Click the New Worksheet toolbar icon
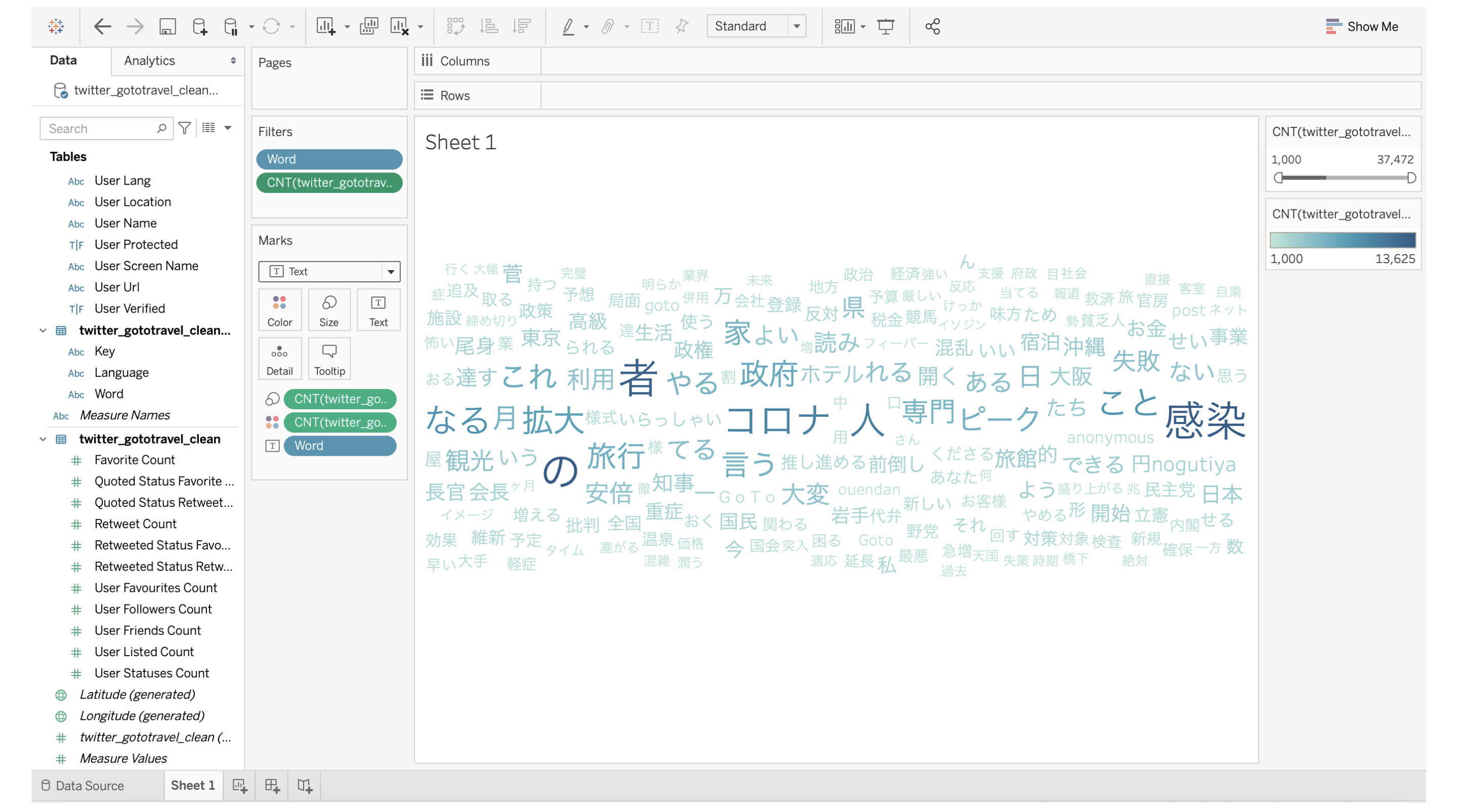The height and width of the screenshot is (812, 1457). coord(326,26)
